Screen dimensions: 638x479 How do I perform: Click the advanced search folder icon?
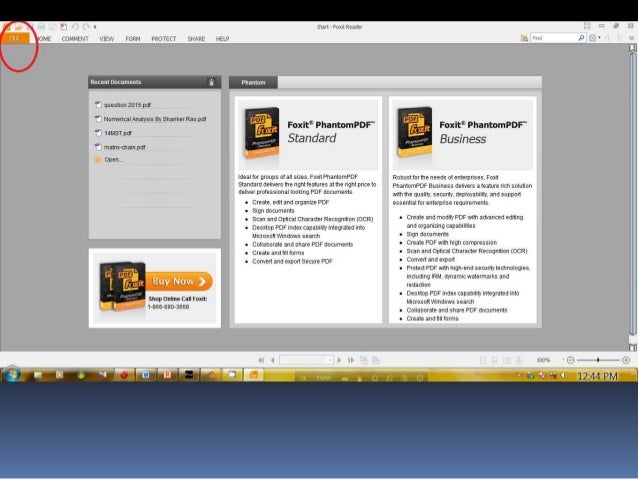(x=524, y=38)
